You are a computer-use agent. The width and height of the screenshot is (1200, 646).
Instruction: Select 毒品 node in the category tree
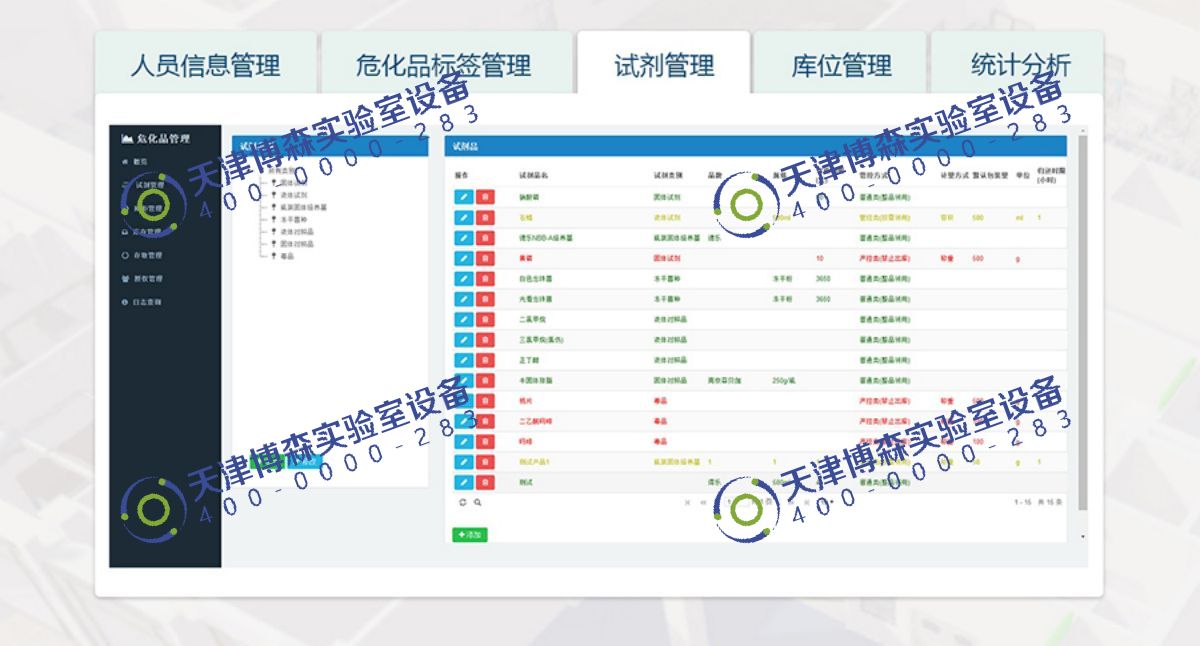coord(287,255)
